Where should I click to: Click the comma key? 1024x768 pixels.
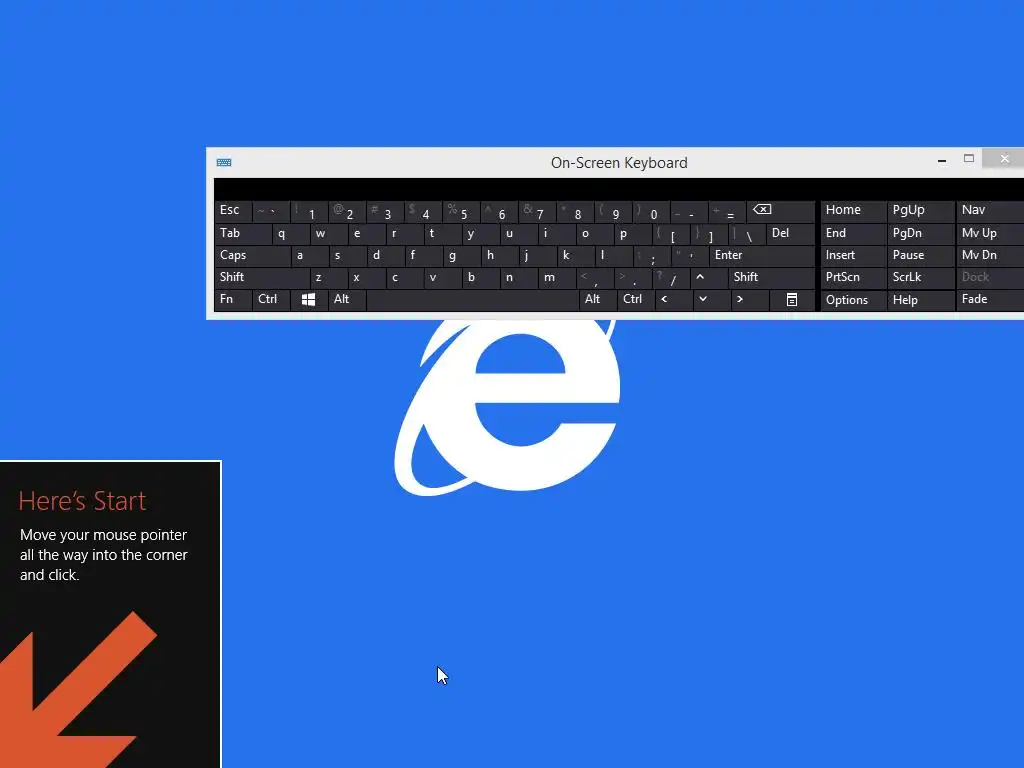(x=594, y=278)
